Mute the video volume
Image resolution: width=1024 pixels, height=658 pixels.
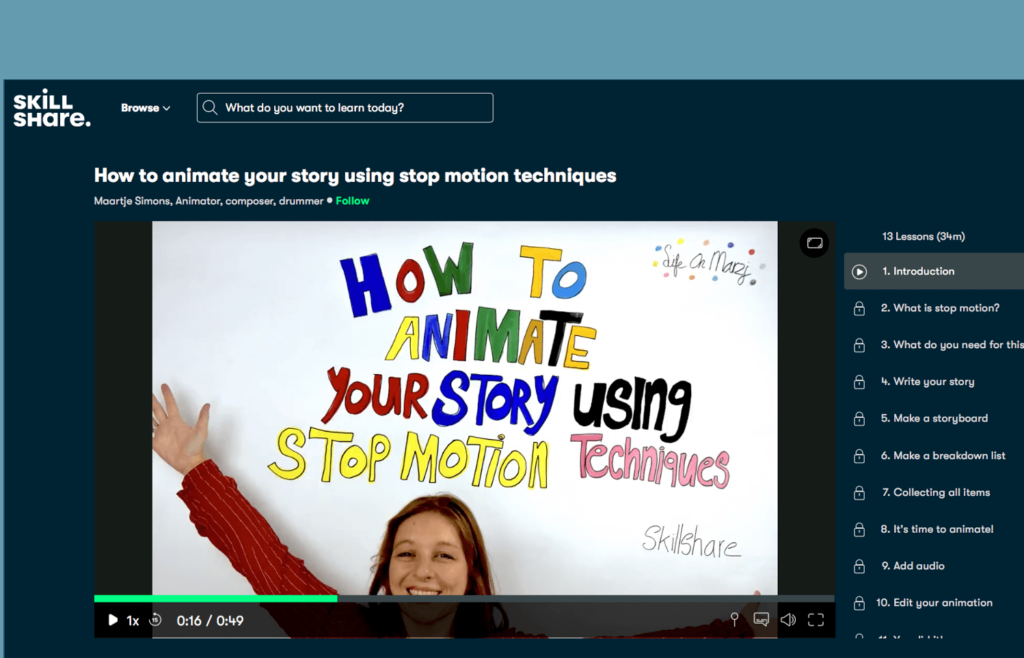coord(788,619)
